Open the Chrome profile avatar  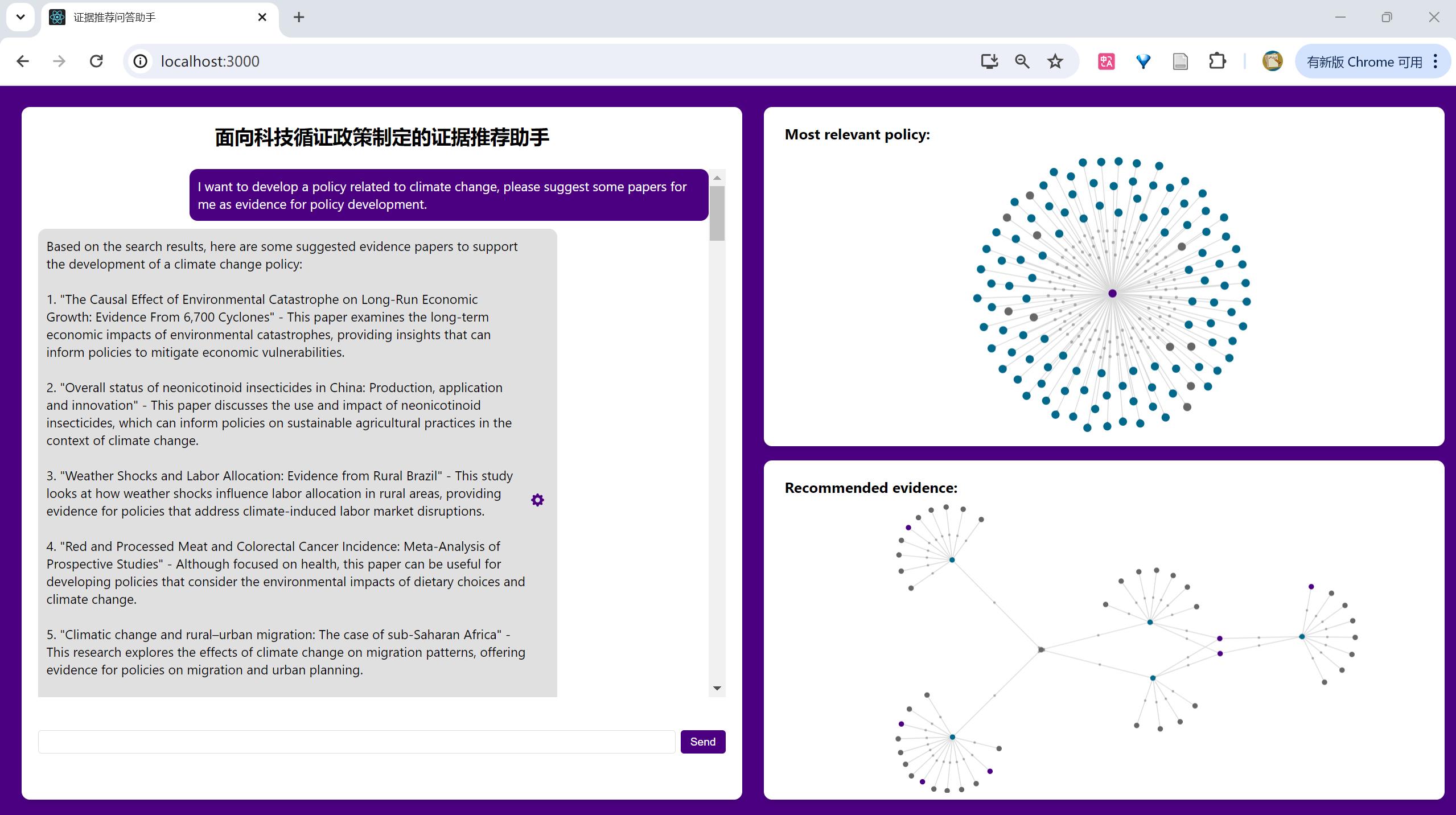click(x=1272, y=61)
